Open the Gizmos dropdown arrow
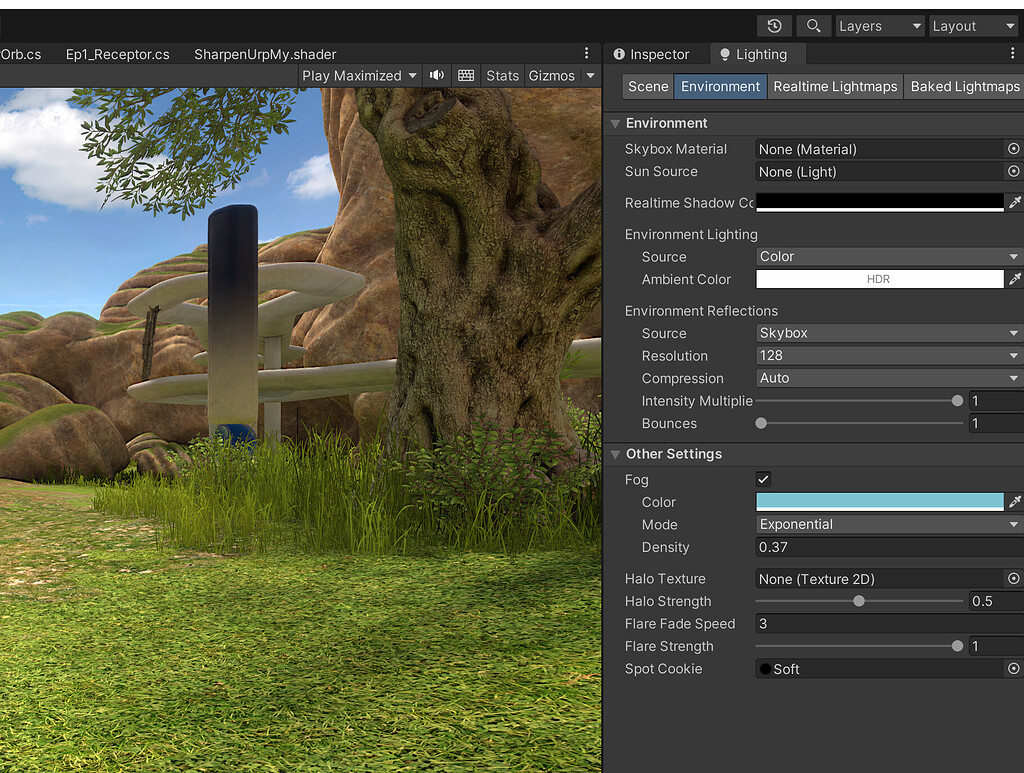This screenshot has width=1024, height=773. pyautogui.click(x=590, y=75)
